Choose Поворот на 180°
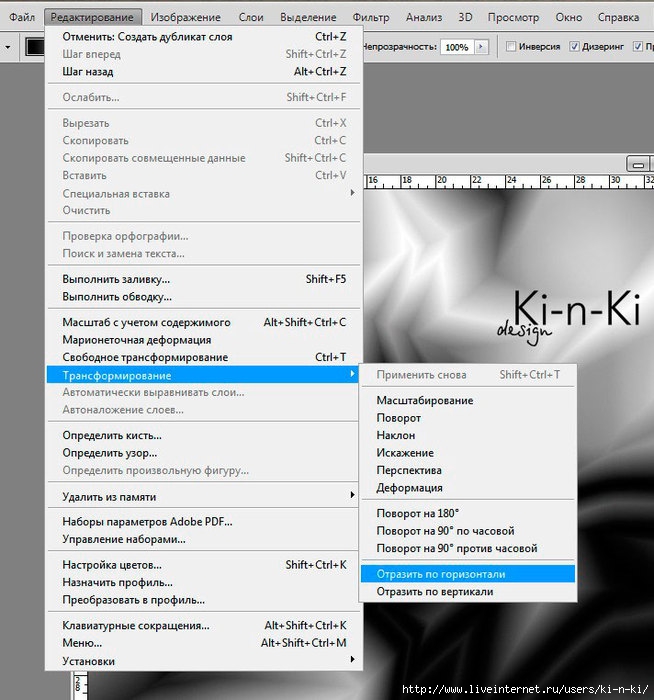Screen dimensions: 654x700 (x=468, y=513)
